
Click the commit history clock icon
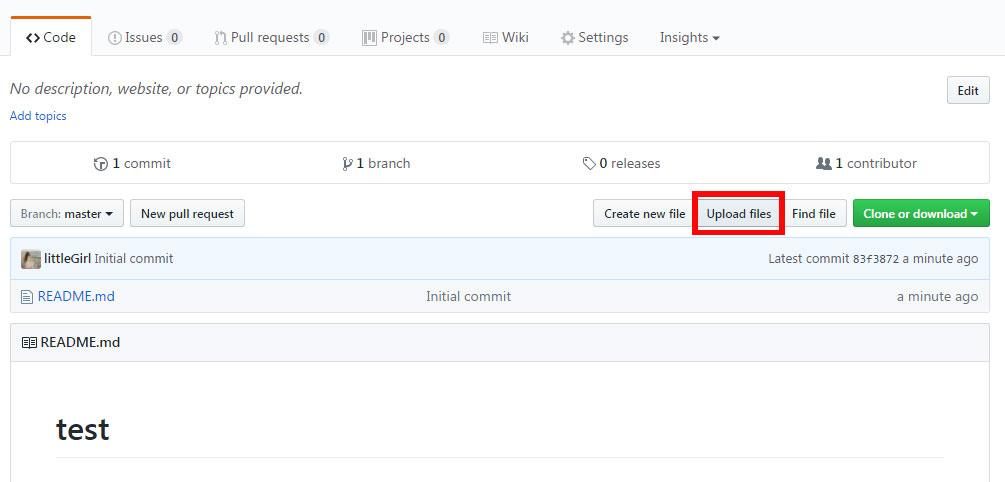(101, 164)
